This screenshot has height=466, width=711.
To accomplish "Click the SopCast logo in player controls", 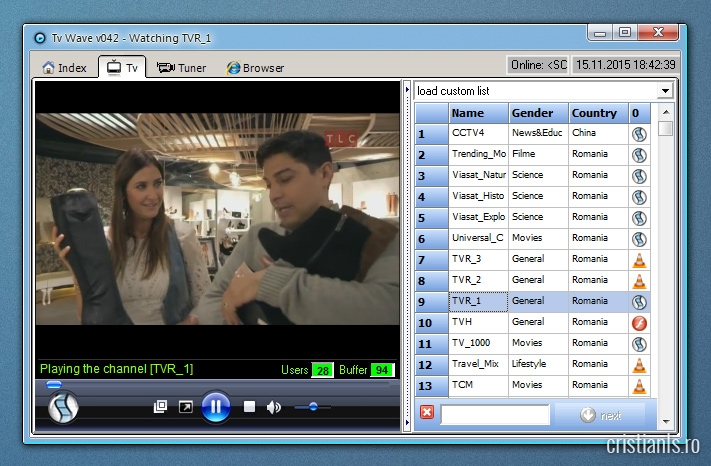I will pyautogui.click(x=63, y=408).
